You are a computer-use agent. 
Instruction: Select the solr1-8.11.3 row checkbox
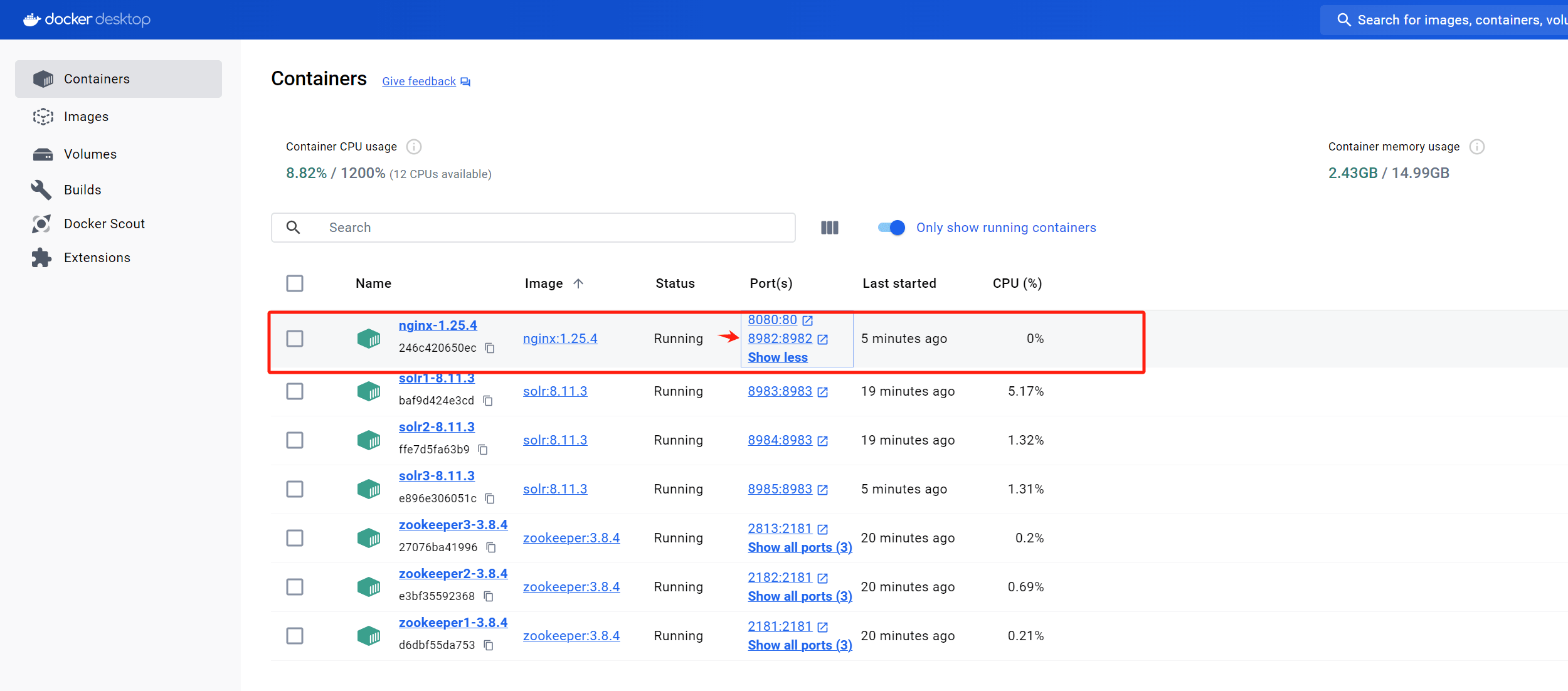pyautogui.click(x=295, y=391)
